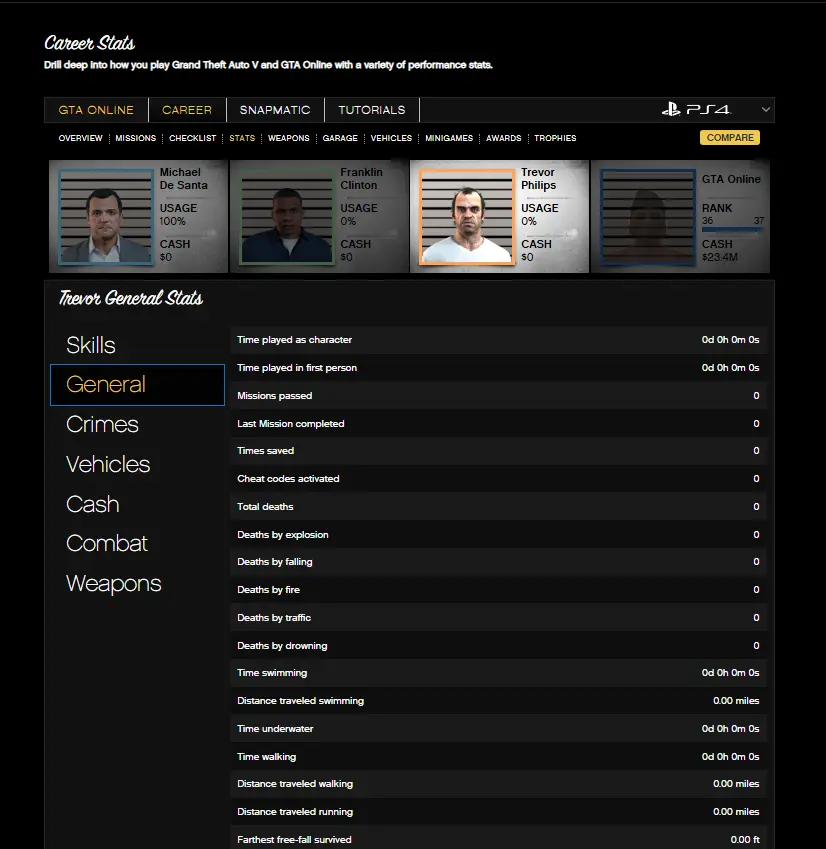
Task: Go to the TUTORIALS tab
Action: point(372,110)
